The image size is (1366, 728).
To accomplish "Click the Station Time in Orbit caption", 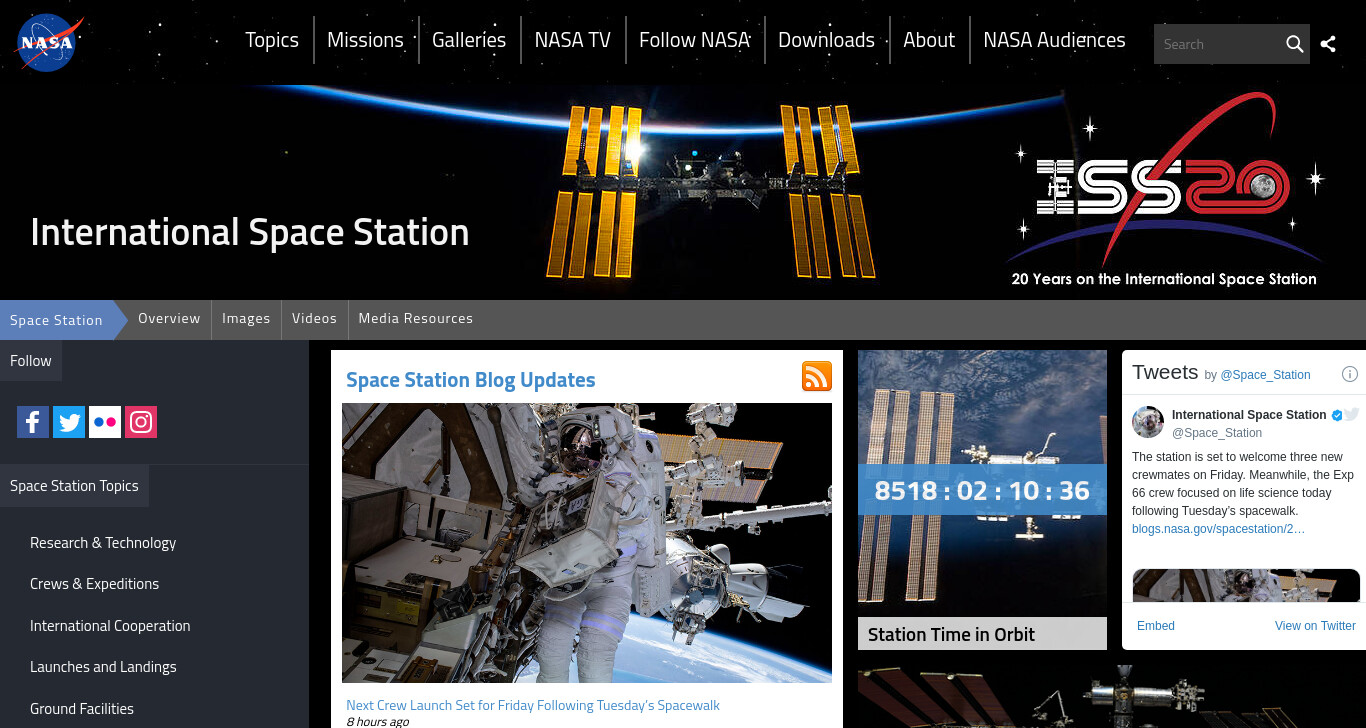I will tap(982, 634).
